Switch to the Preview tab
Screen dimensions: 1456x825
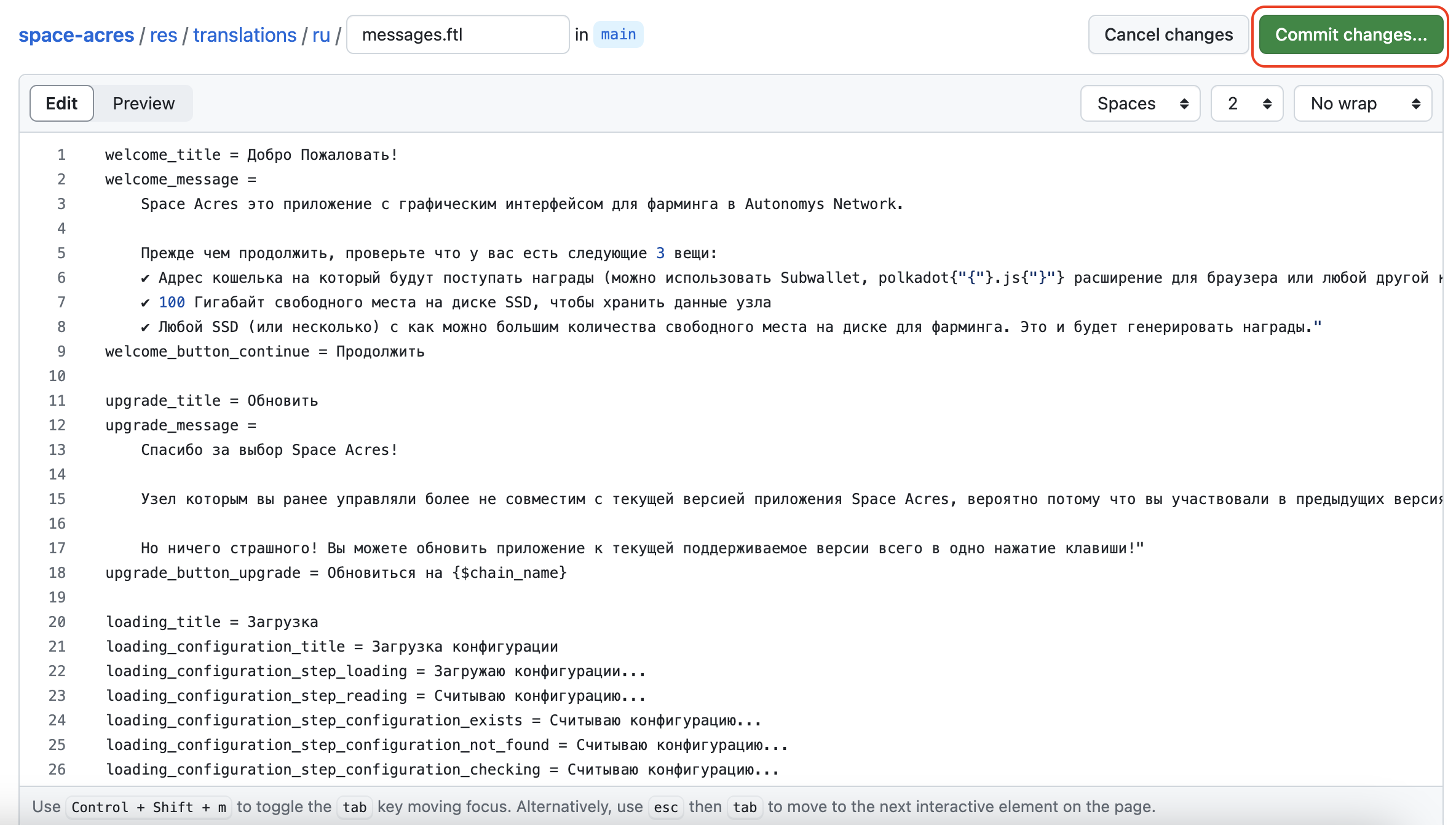point(143,103)
